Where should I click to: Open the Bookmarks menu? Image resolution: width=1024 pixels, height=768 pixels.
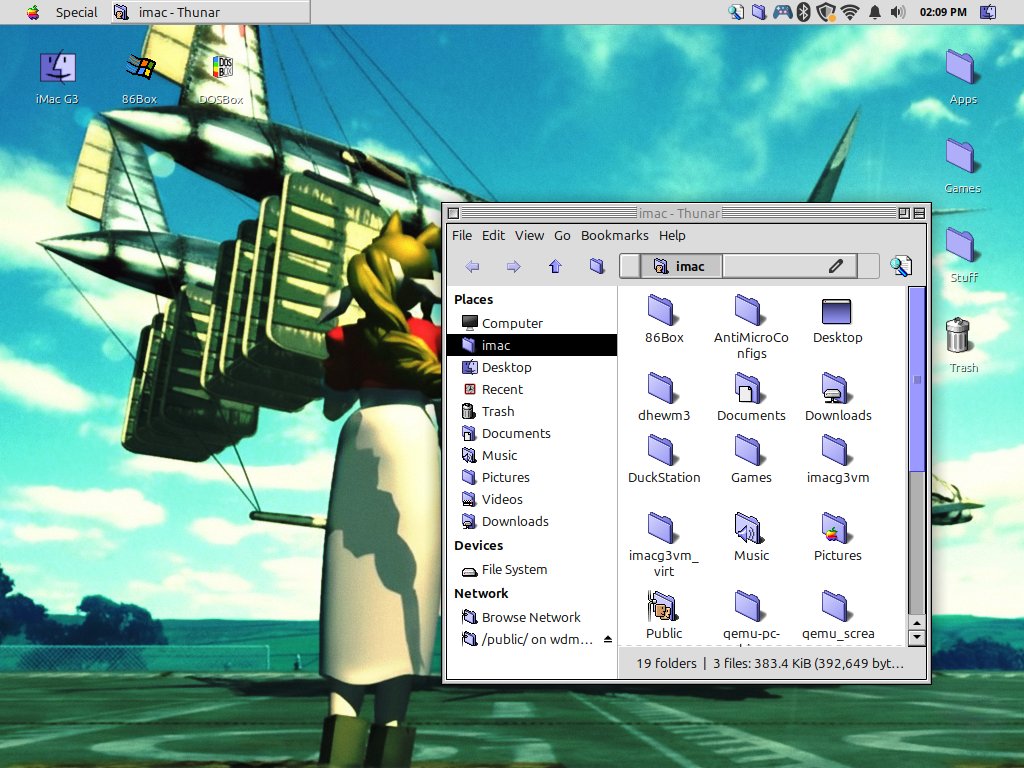614,235
